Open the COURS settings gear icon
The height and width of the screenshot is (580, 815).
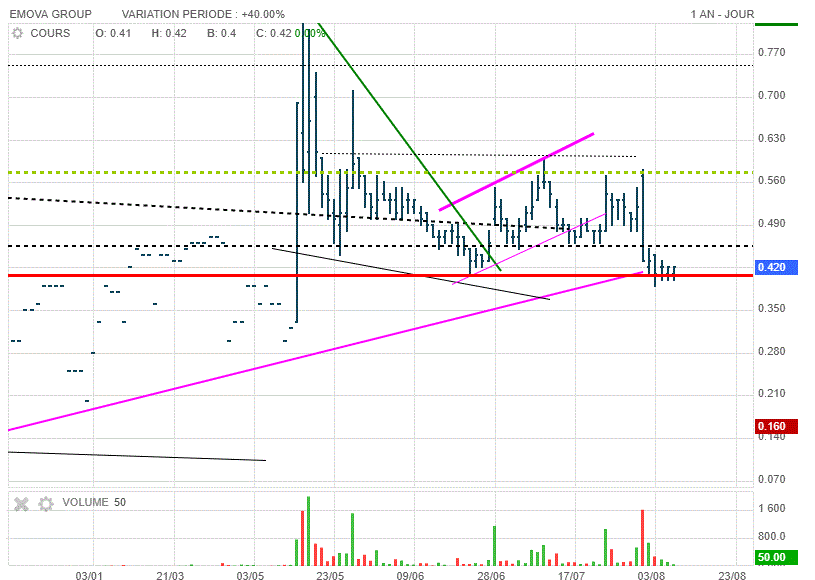pos(18,33)
